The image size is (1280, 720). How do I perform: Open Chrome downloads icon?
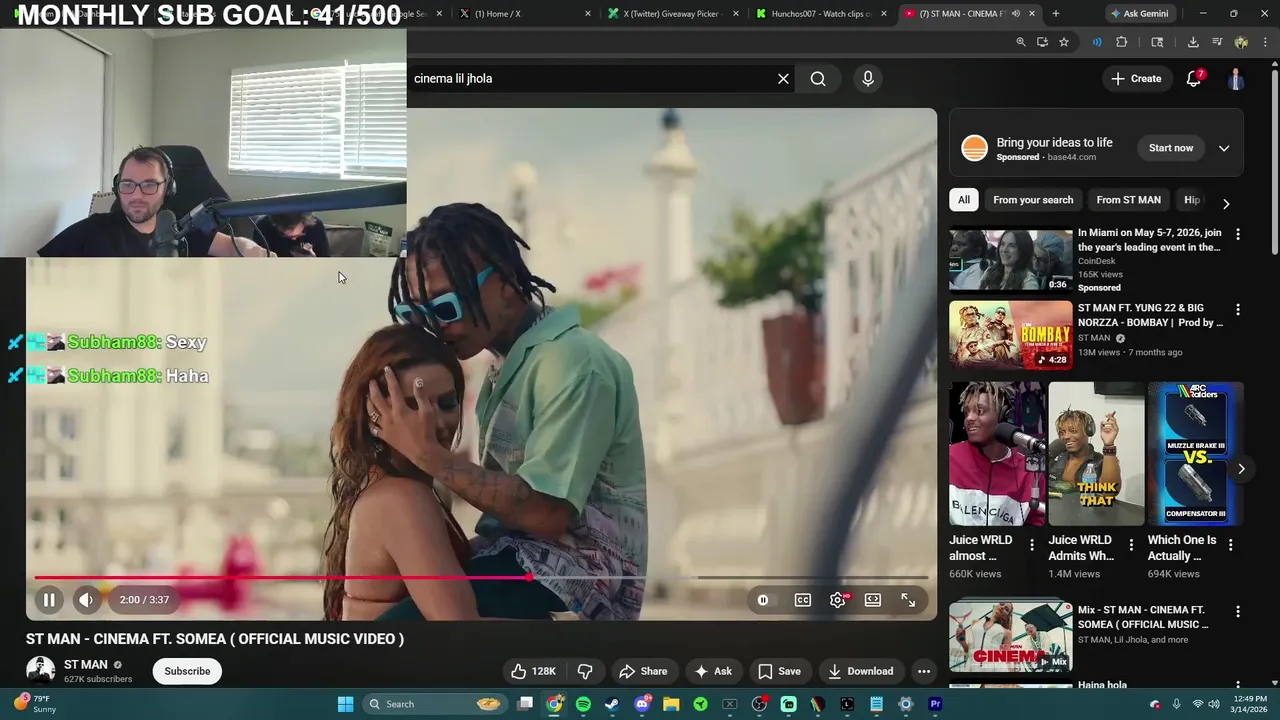1193,42
